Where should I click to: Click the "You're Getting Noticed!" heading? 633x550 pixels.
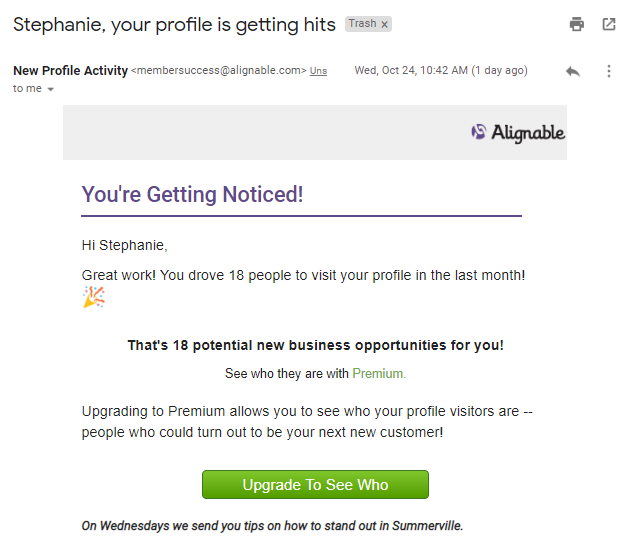pyautogui.click(x=192, y=195)
